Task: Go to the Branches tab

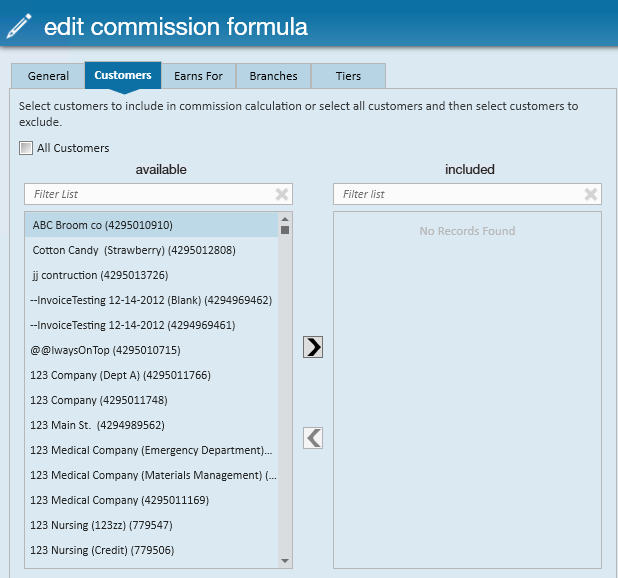Action: [273, 76]
